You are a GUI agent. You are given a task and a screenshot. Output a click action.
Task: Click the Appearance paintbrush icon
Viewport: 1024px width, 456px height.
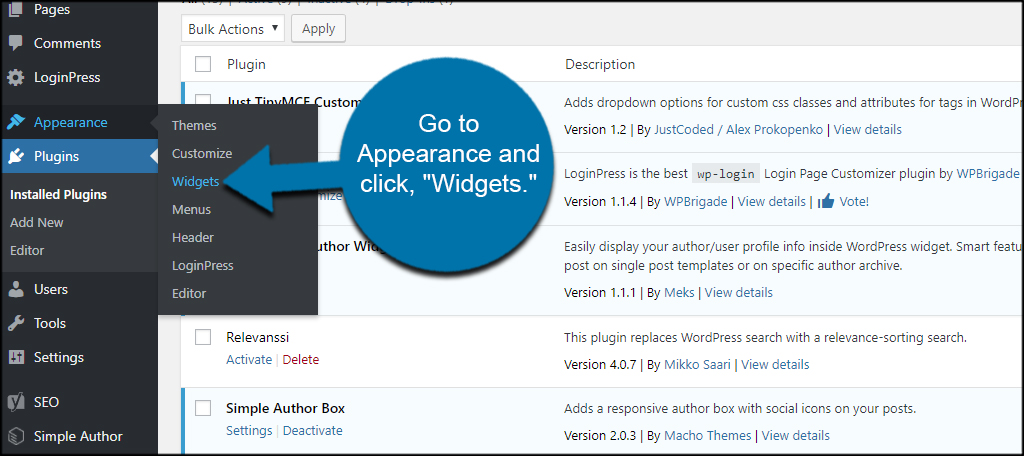tap(16, 122)
